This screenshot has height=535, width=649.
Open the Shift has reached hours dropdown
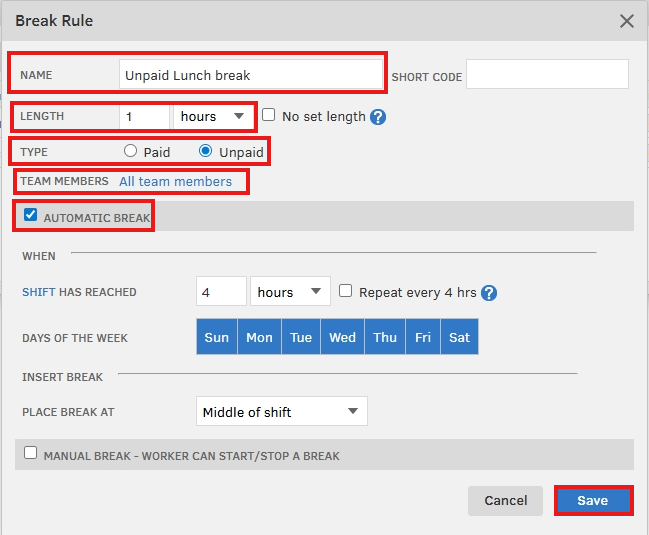(x=290, y=292)
